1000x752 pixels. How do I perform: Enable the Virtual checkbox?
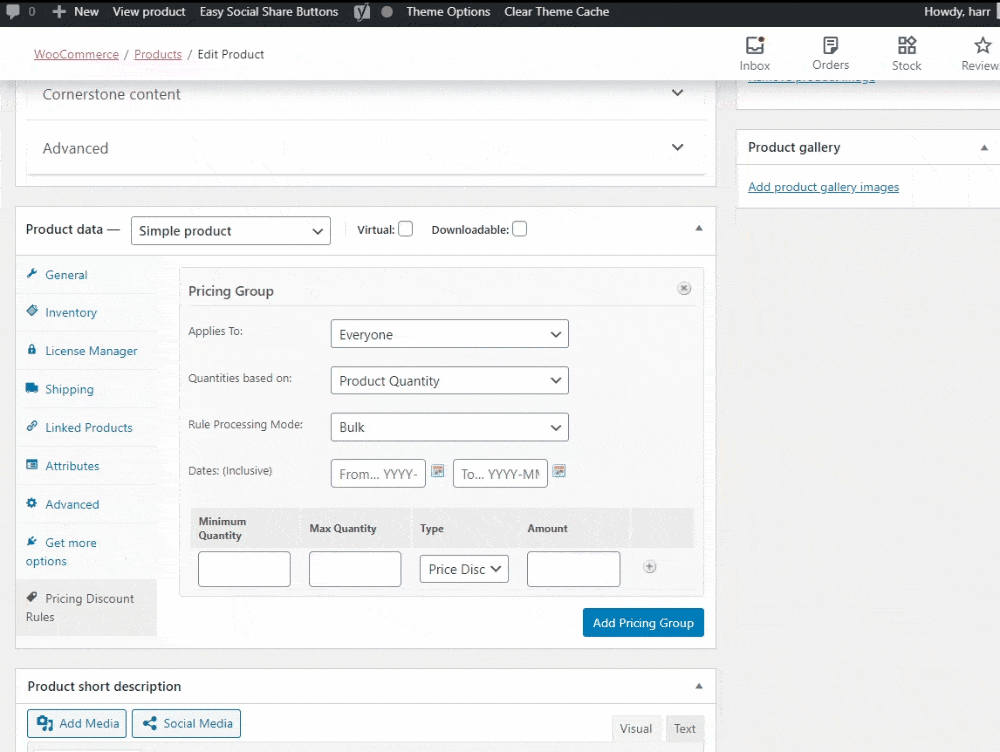coord(405,229)
